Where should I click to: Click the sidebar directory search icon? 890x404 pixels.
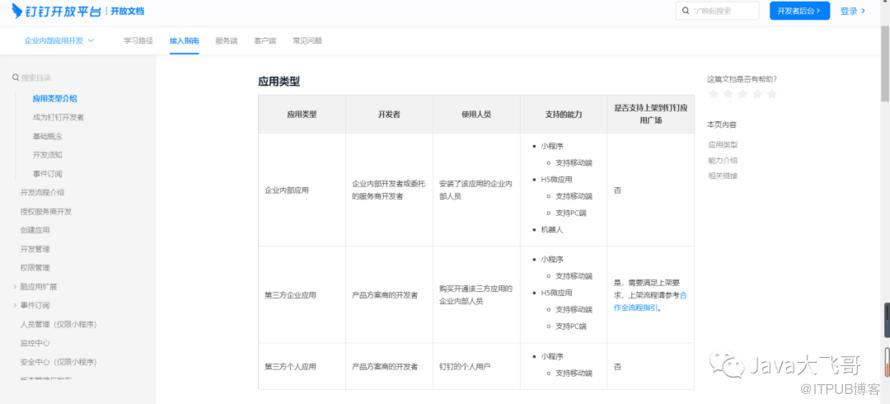(x=16, y=77)
